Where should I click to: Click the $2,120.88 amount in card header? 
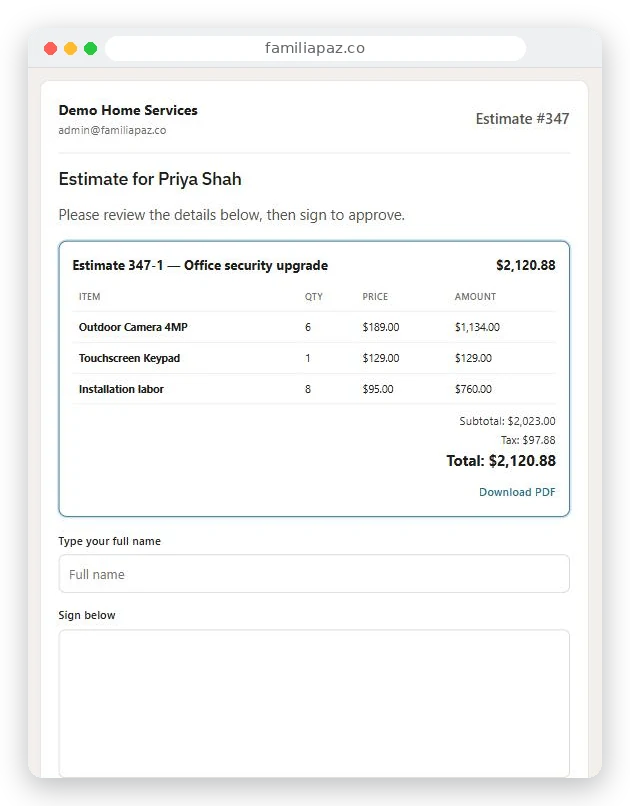pos(526,265)
